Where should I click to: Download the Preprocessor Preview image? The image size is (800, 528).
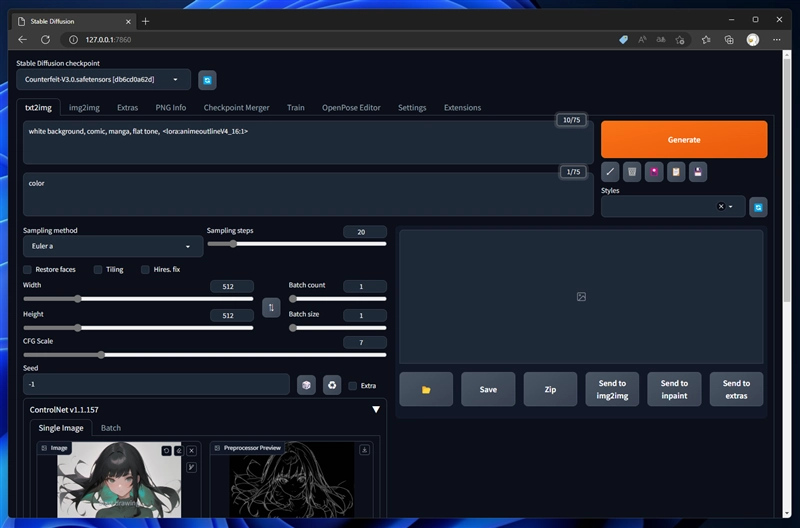364,450
